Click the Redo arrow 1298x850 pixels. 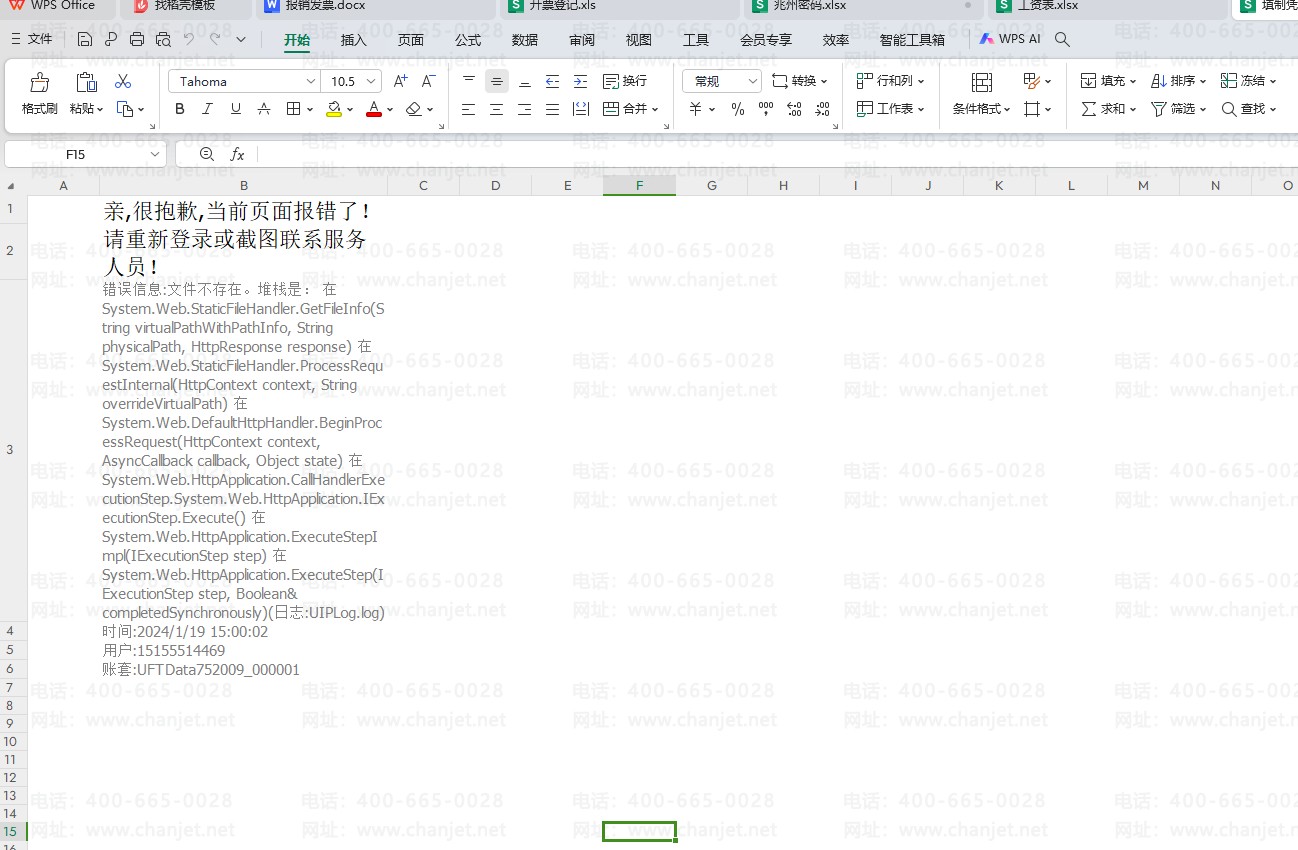(215, 40)
